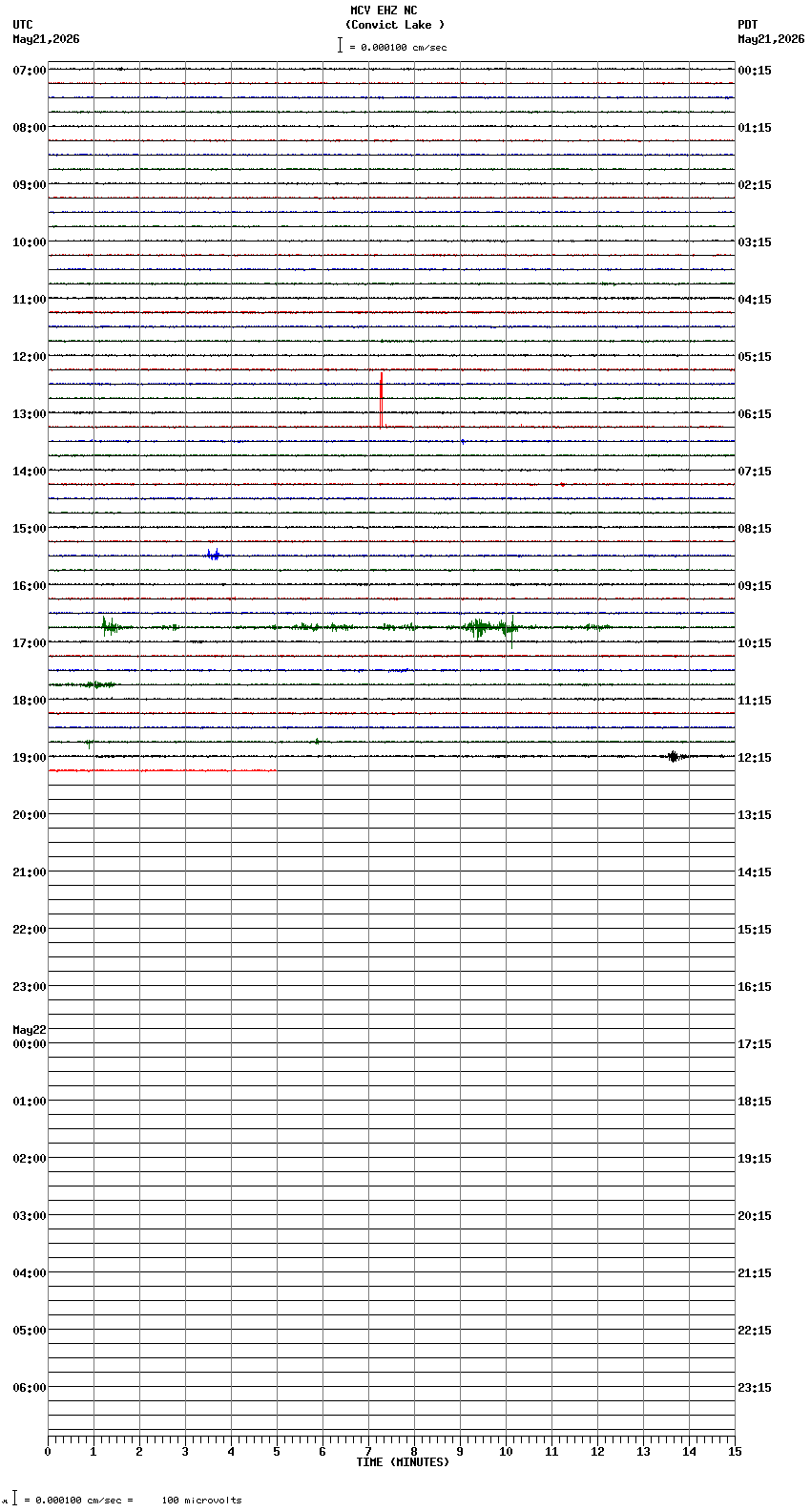Click the '01:00' UTC time label
The width and height of the screenshot is (811, 1512).
[30, 1102]
